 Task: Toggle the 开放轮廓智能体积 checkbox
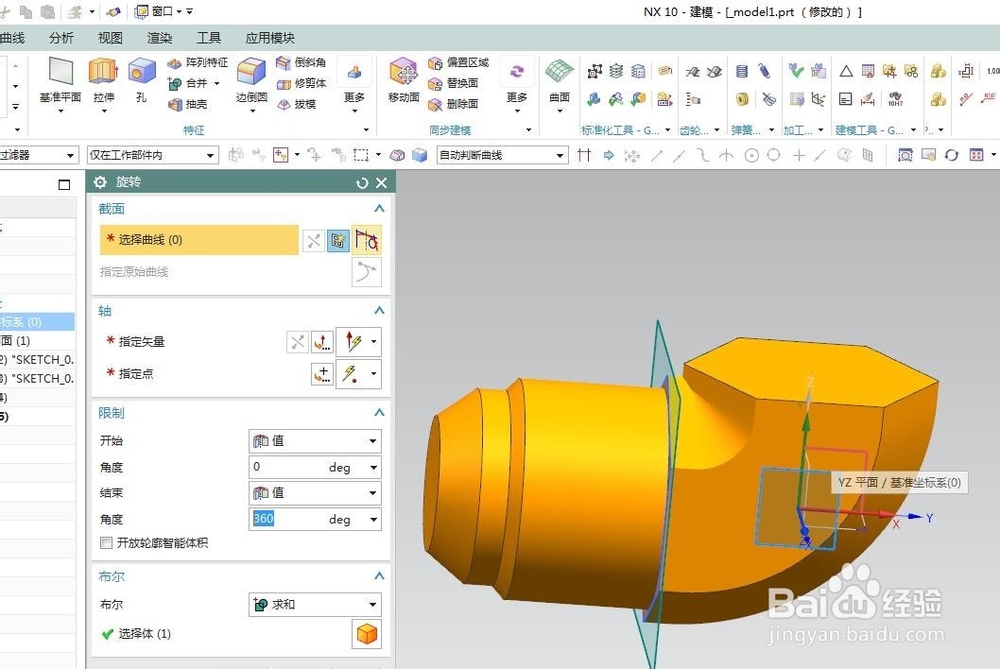107,543
